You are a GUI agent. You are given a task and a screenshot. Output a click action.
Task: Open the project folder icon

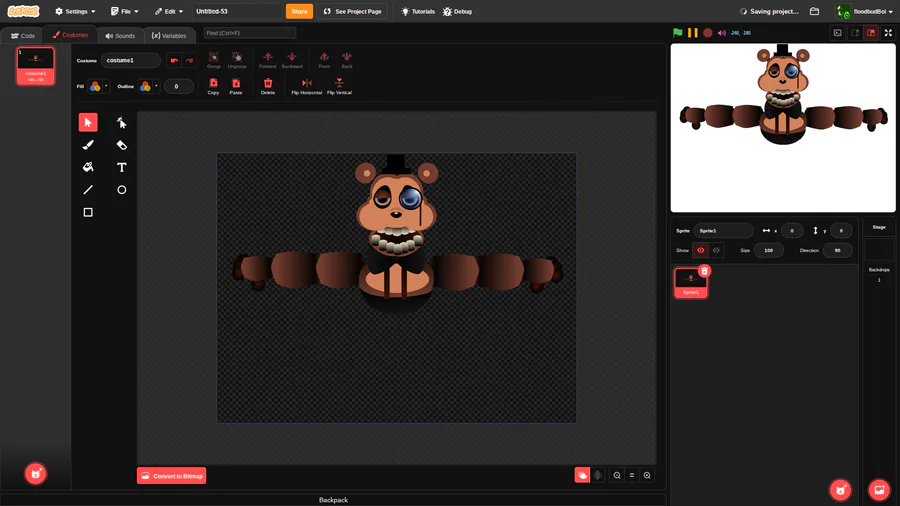point(814,11)
